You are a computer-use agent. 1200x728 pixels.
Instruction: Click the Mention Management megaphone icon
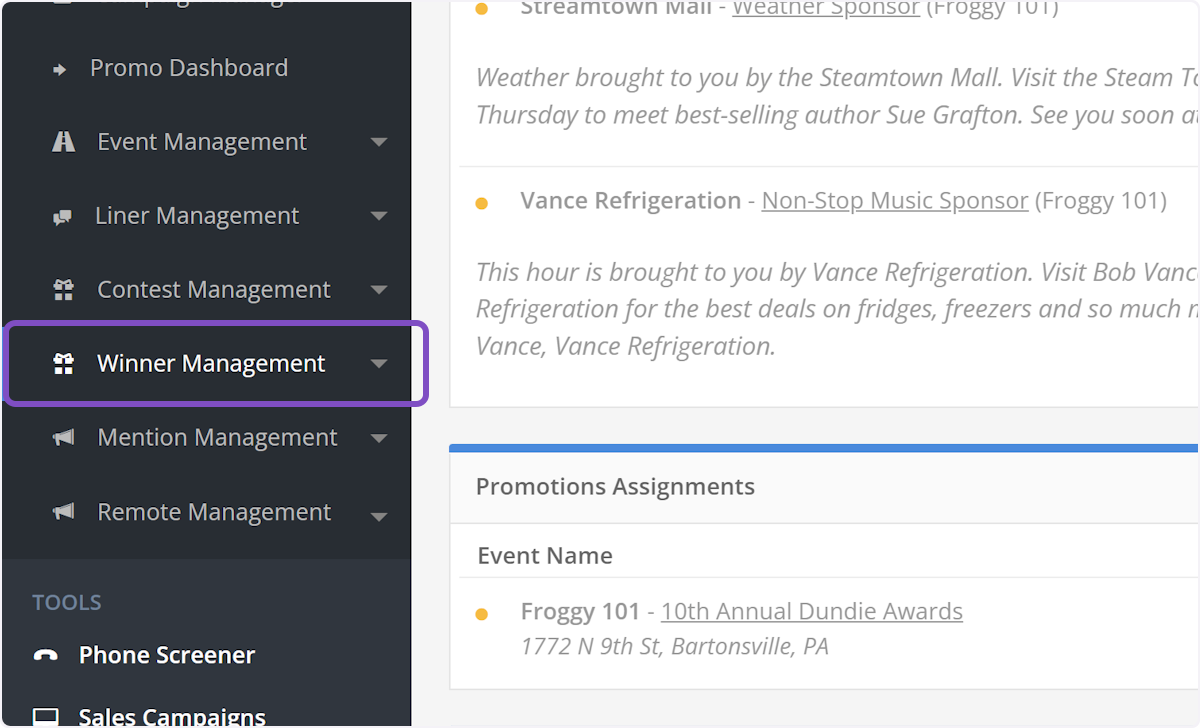pos(63,437)
